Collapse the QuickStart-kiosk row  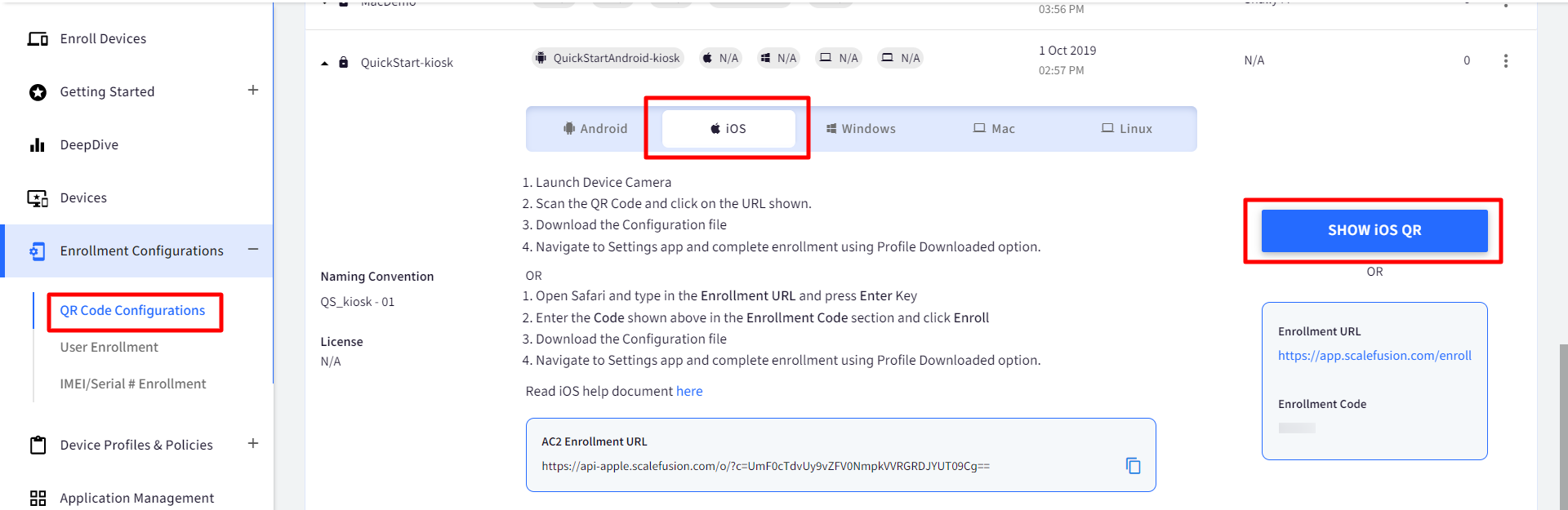324,63
